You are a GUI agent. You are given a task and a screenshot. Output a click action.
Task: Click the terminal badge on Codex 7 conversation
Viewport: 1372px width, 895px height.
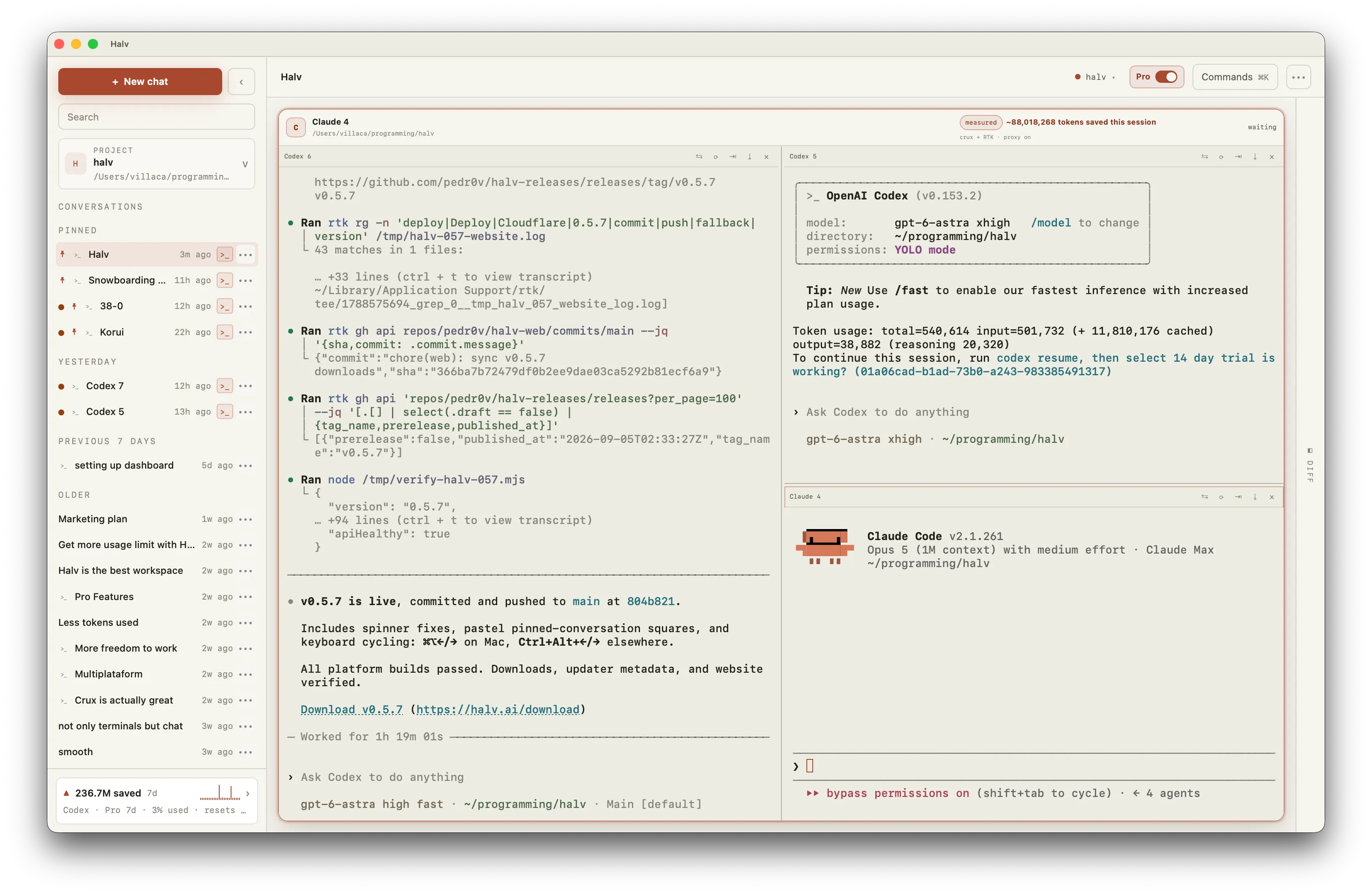pyautogui.click(x=225, y=386)
